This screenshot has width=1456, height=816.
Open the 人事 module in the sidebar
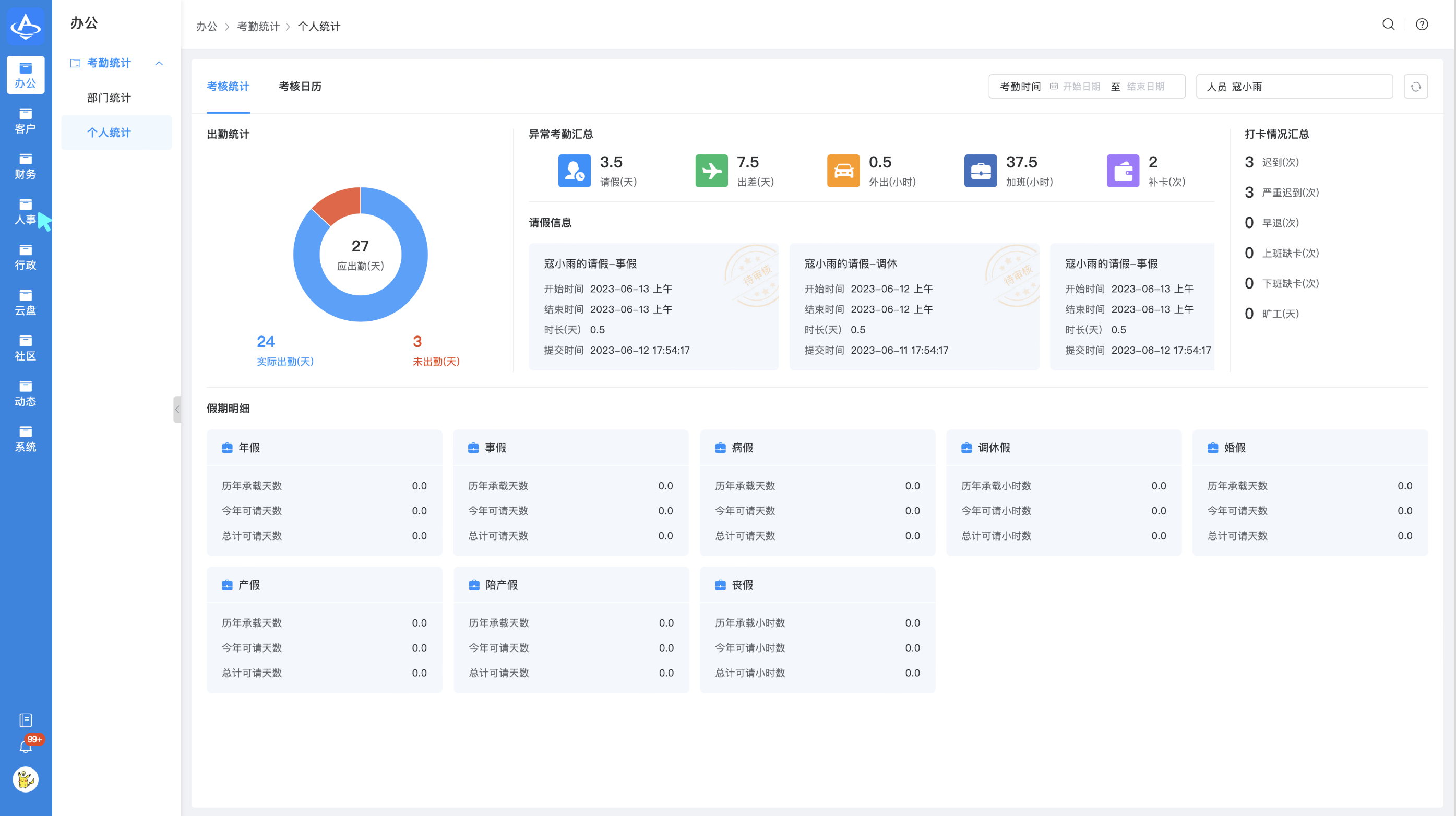point(26,212)
